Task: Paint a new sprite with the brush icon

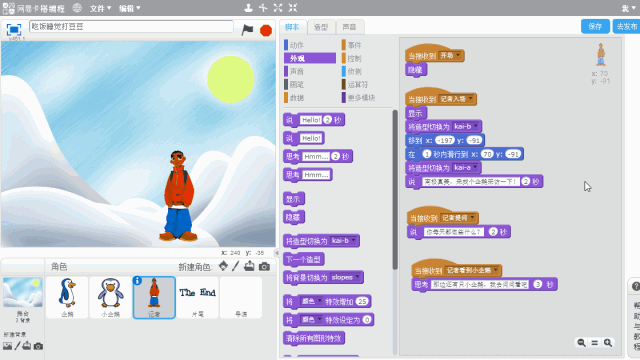Action: (x=236, y=266)
